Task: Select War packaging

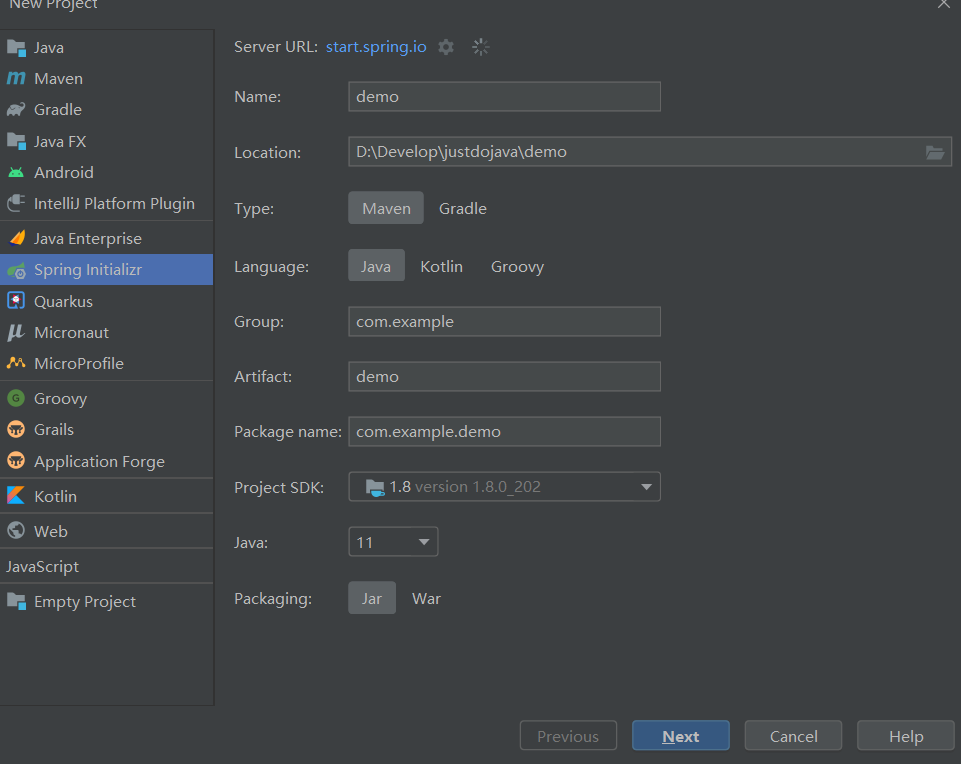Action: [x=427, y=598]
